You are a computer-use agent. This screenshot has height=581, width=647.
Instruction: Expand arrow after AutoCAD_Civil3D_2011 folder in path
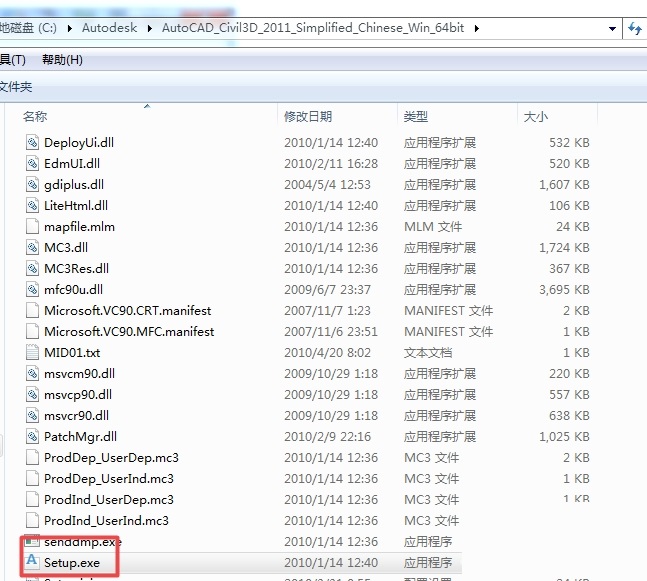[477, 28]
